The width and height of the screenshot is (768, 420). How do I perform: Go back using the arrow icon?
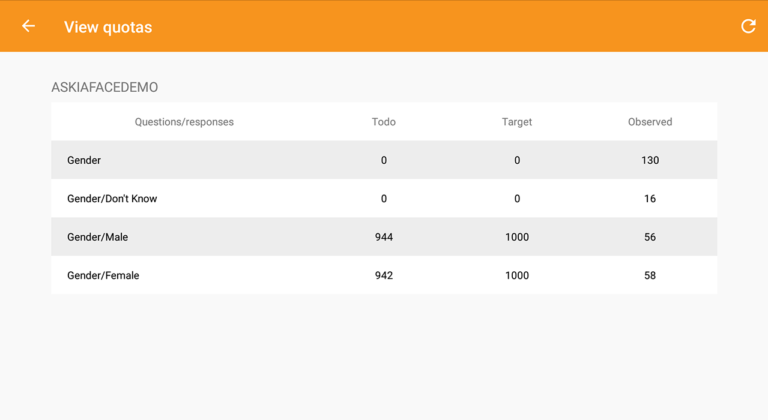pos(28,26)
